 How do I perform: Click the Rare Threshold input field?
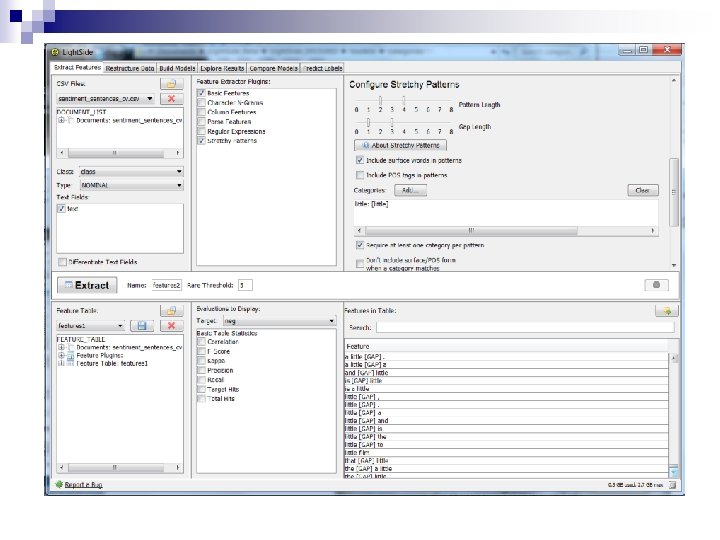[x=245, y=285]
